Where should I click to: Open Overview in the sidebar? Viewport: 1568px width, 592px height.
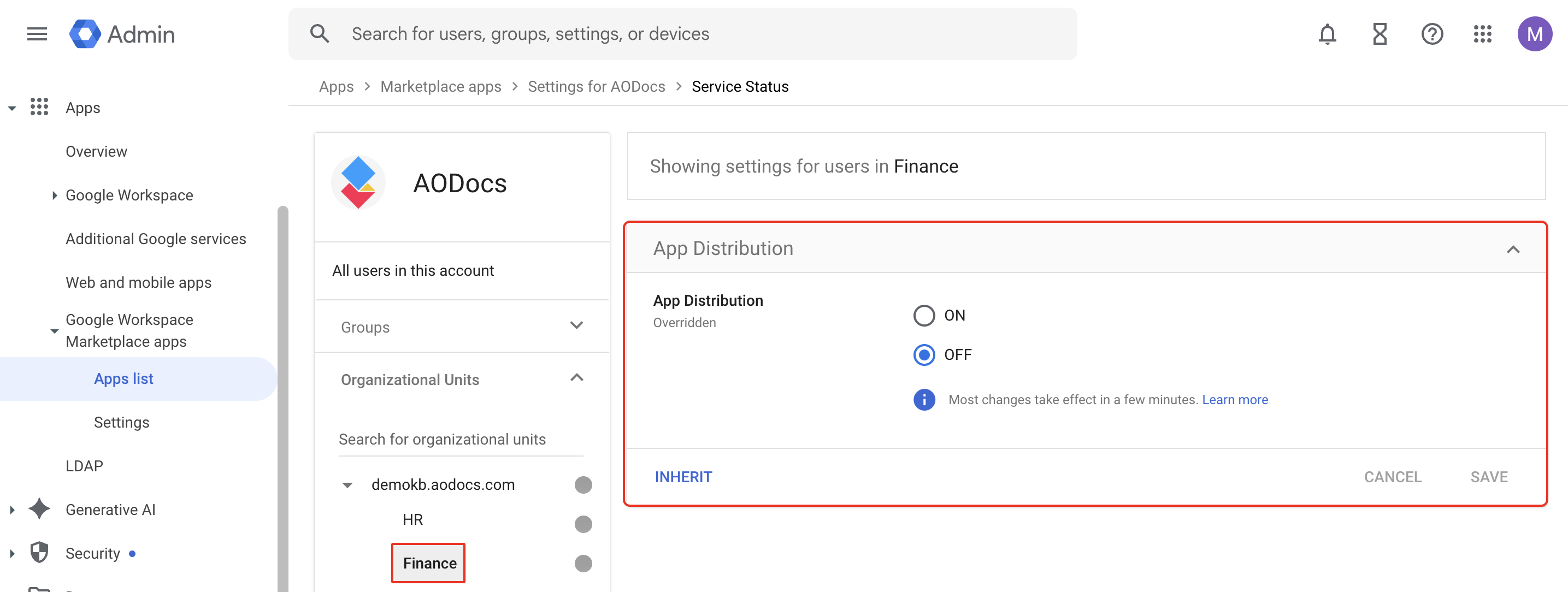click(x=96, y=151)
